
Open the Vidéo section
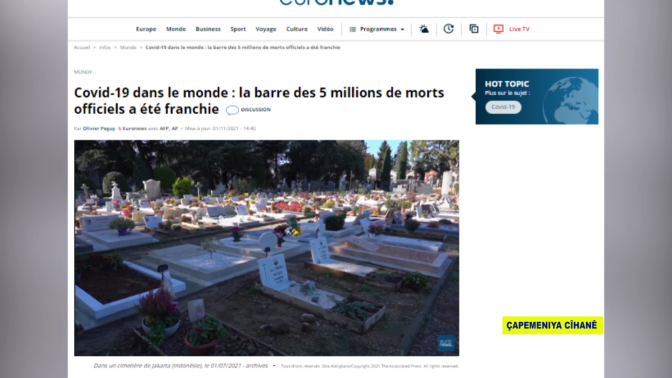325,29
